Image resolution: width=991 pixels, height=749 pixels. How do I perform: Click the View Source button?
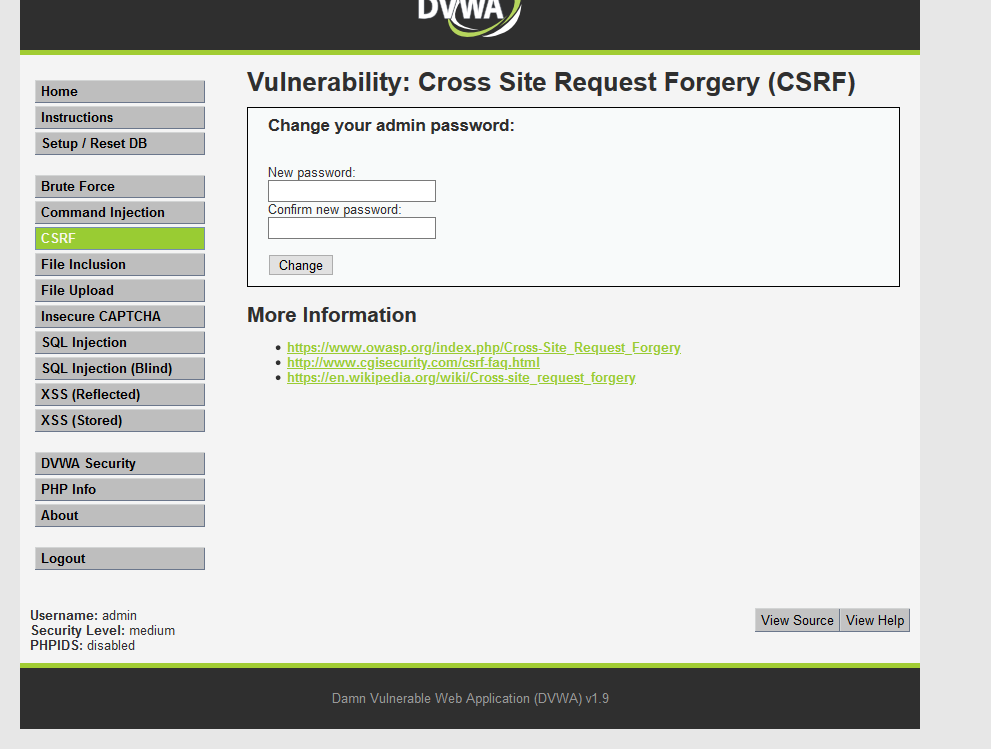pos(797,620)
